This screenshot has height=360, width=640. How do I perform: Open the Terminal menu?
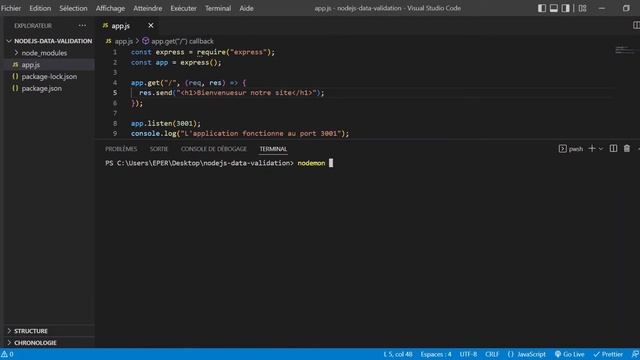tap(218, 8)
